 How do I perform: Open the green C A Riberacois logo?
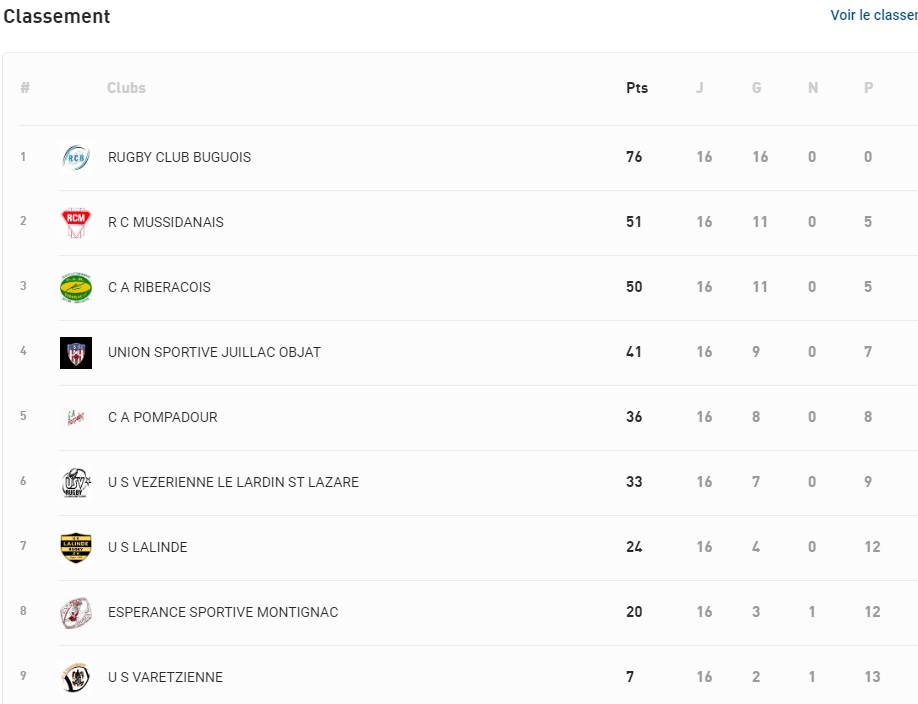pyautogui.click(x=76, y=288)
